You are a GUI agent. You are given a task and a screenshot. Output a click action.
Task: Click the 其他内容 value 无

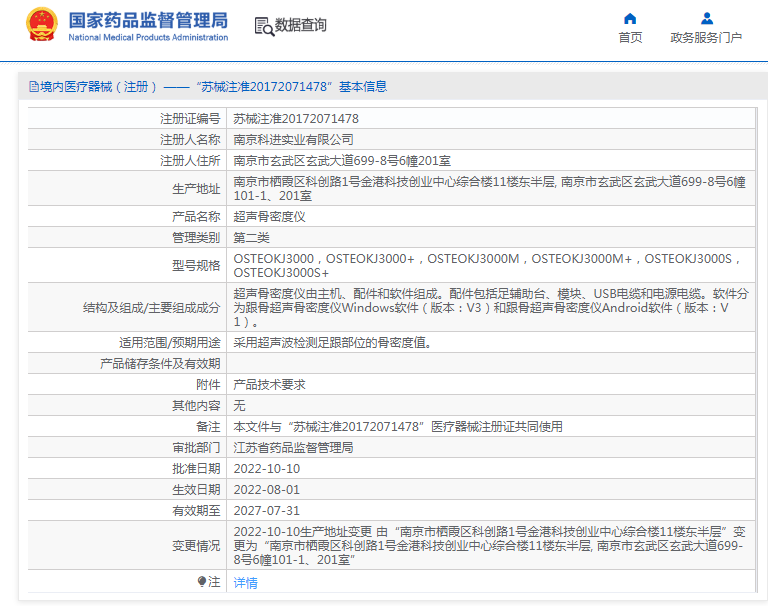pos(240,406)
